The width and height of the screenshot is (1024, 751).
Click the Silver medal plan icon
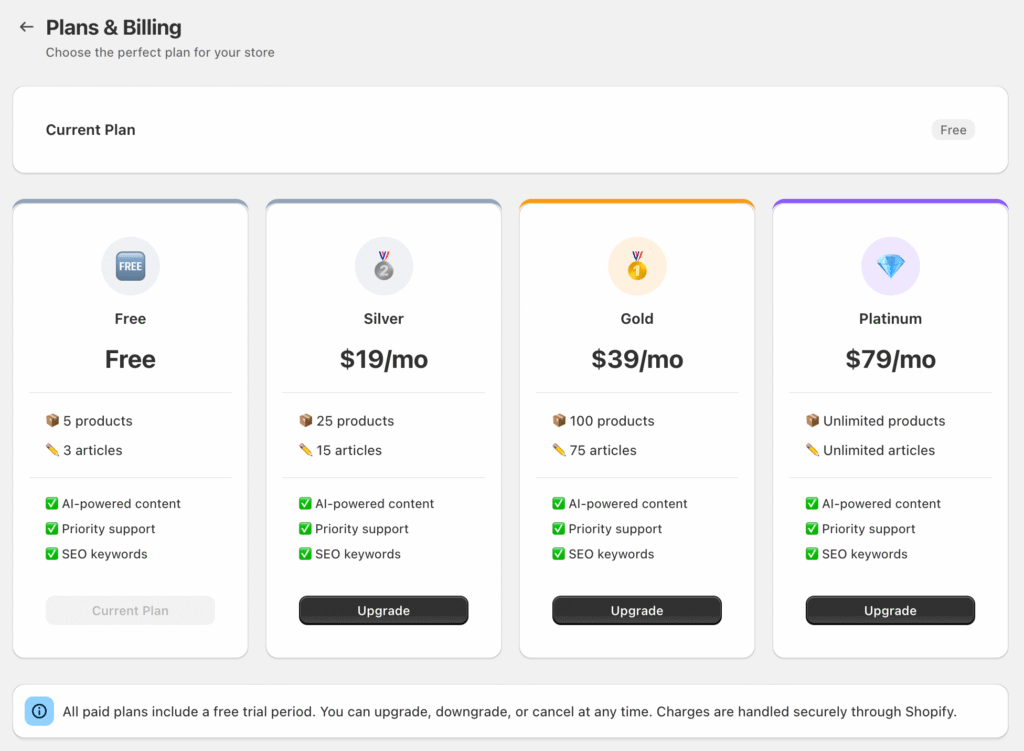[x=384, y=266]
